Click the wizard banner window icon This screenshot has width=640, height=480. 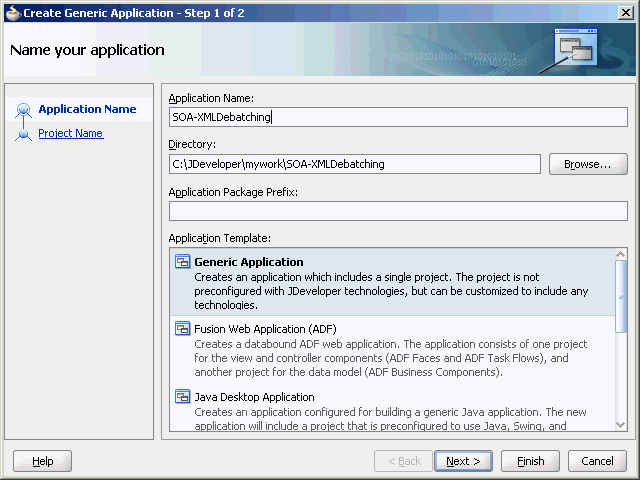click(x=576, y=48)
